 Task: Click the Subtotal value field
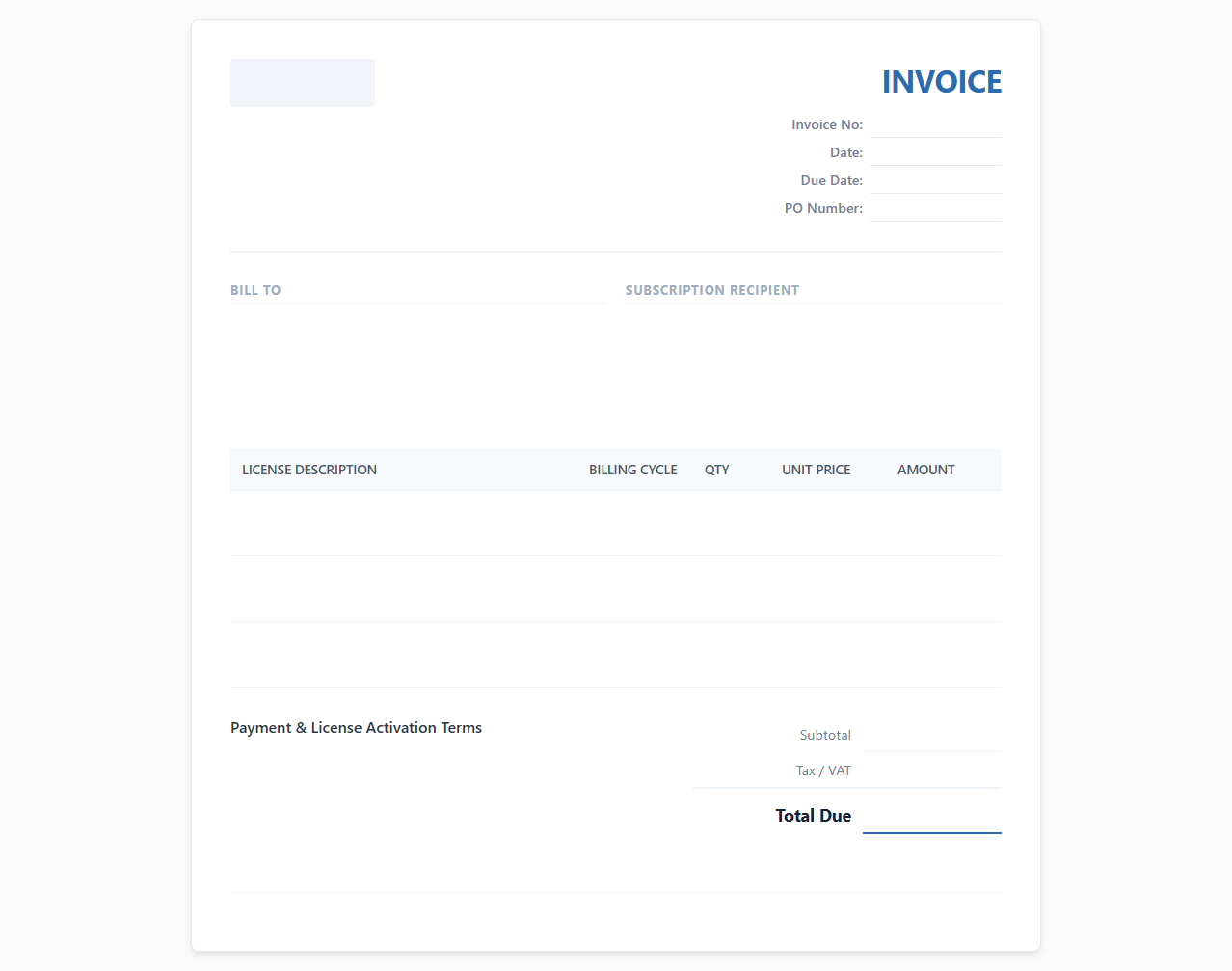[x=932, y=735]
